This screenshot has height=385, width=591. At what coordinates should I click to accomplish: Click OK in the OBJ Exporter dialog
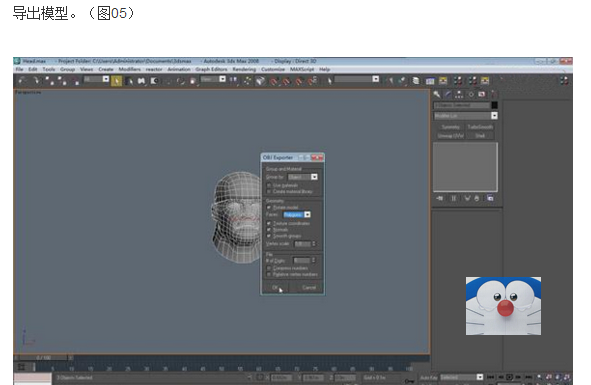click(x=276, y=288)
